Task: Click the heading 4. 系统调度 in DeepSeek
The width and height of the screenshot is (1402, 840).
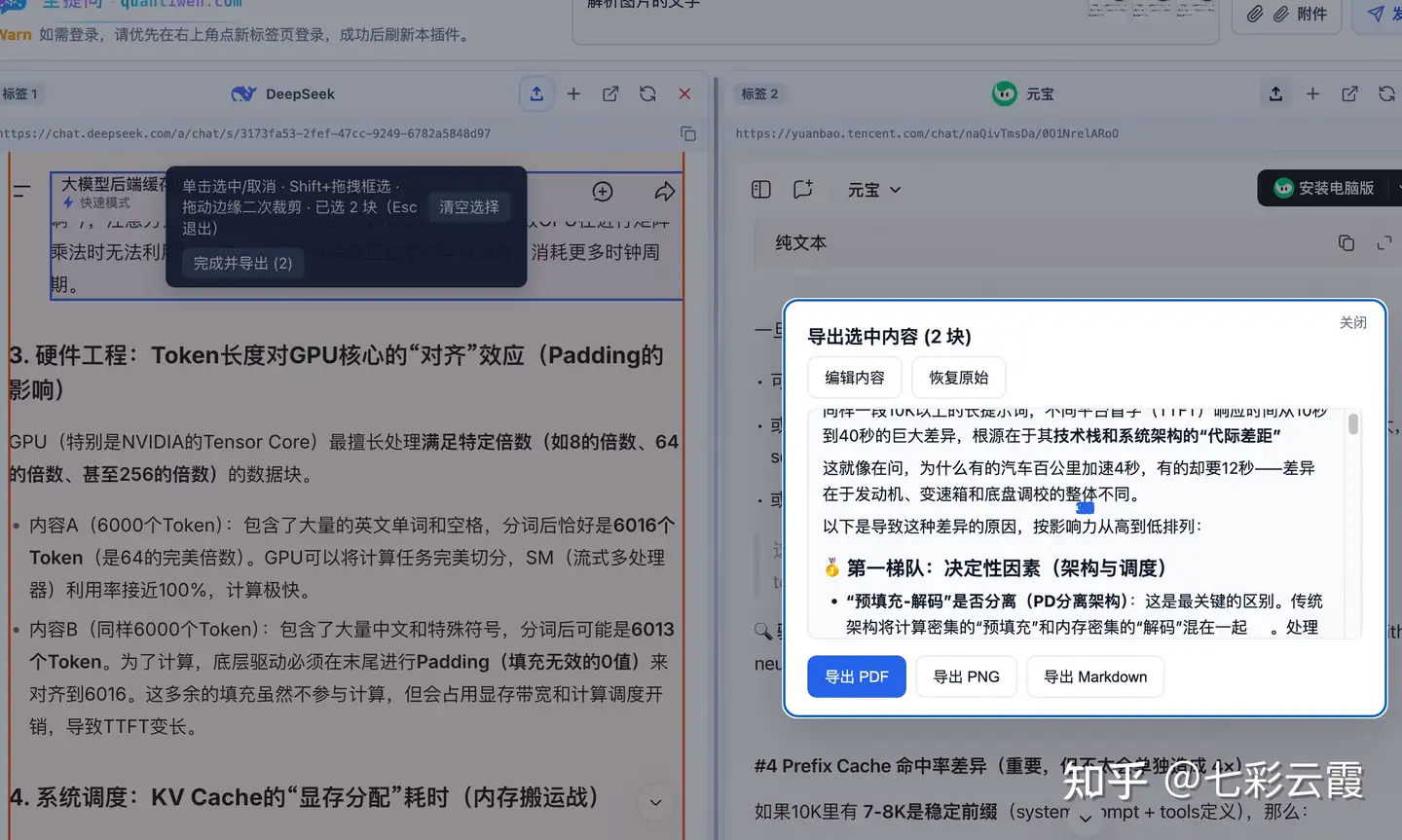Action: (x=303, y=797)
